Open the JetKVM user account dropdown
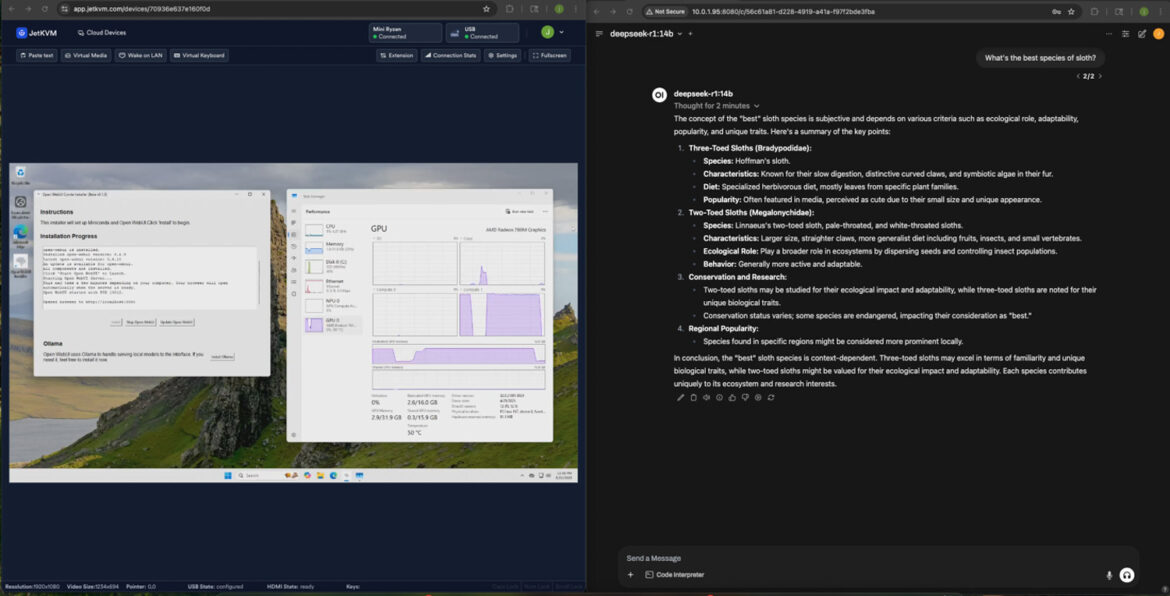Viewport: 1170px width, 596px height. (x=552, y=32)
